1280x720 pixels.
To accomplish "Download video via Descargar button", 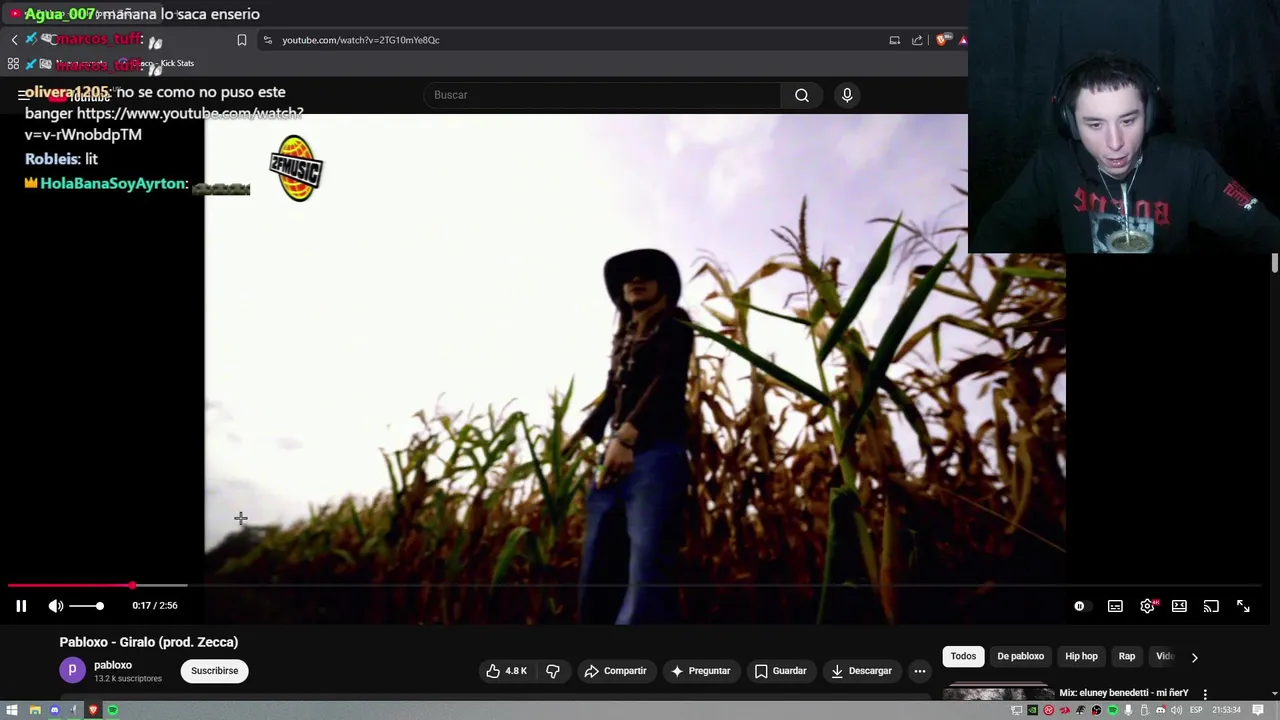I will 861,671.
